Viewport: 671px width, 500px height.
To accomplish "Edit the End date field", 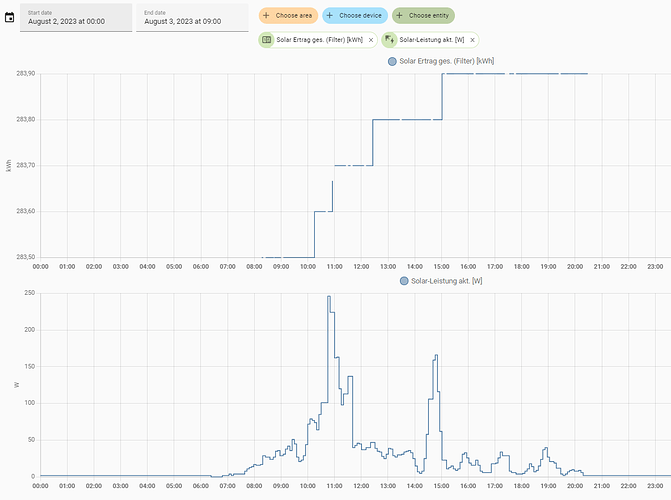I will (x=192, y=18).
